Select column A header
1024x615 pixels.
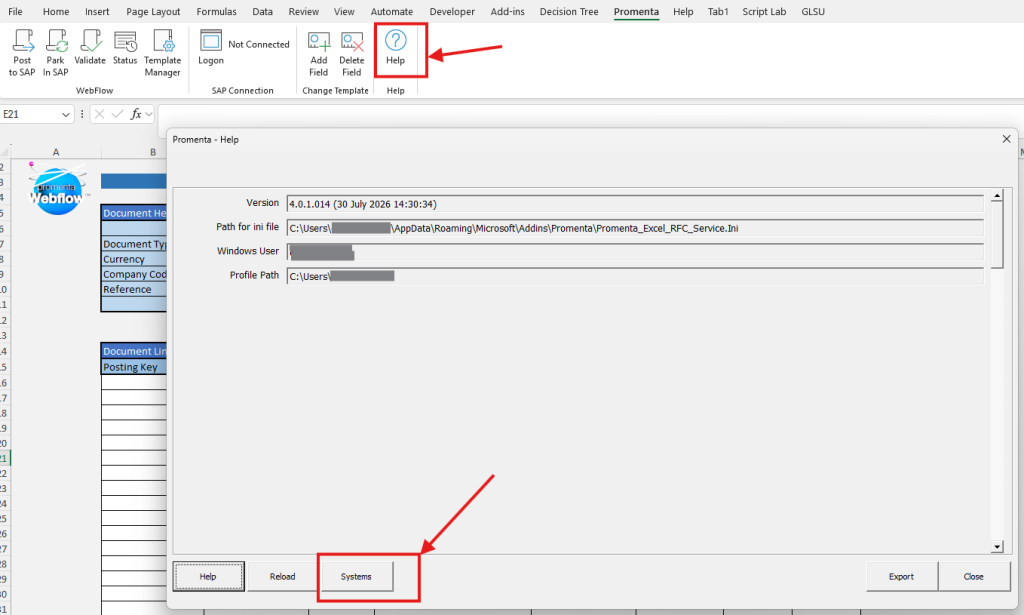coord(56,152)
